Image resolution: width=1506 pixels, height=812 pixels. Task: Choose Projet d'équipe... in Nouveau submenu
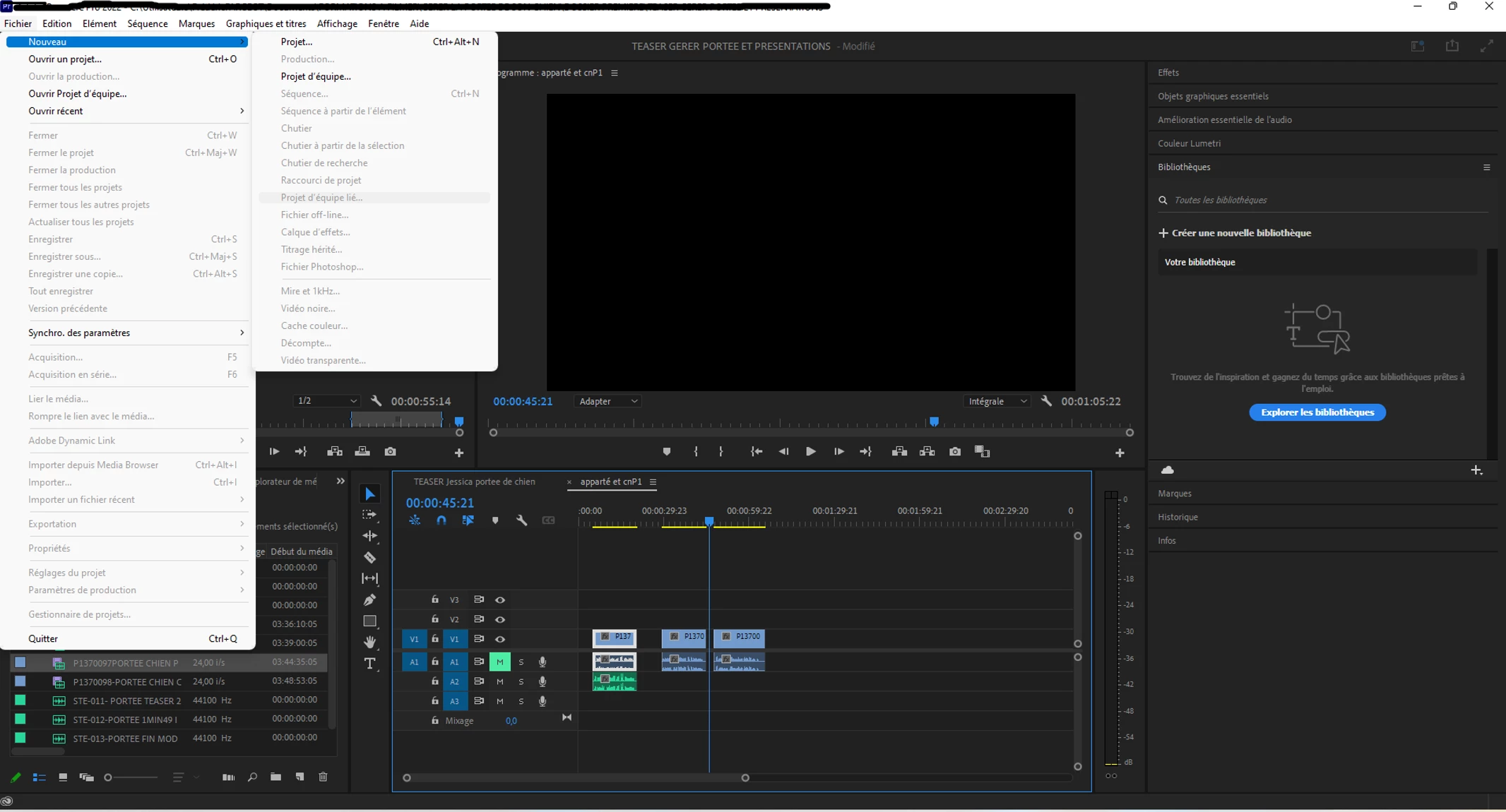coord(316,76)
